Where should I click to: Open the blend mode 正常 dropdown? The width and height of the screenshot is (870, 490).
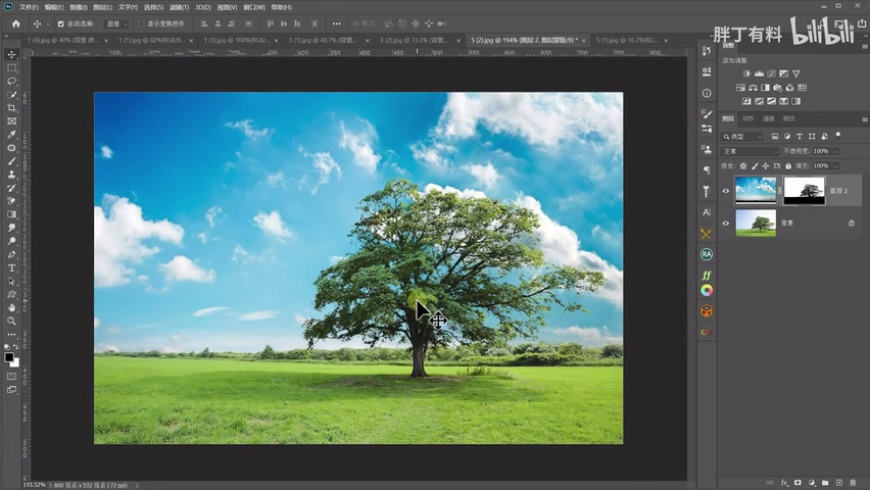click(749, 151)
